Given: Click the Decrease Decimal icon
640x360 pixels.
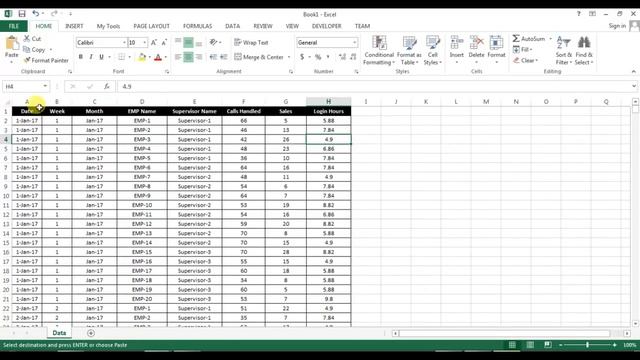Looking at the screenshot, I should tap(353, 57).
